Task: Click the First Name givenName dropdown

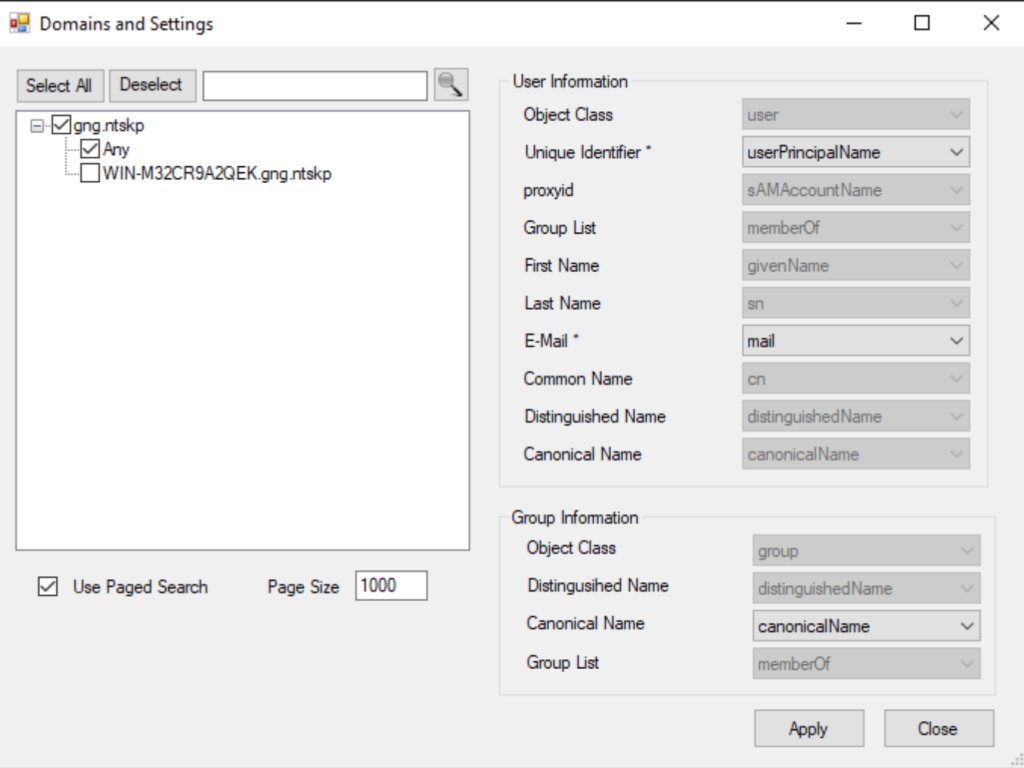Action: 856,266
